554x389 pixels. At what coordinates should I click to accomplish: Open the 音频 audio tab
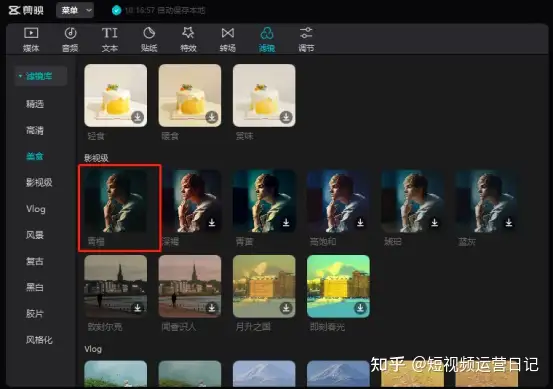pos(70,40)
